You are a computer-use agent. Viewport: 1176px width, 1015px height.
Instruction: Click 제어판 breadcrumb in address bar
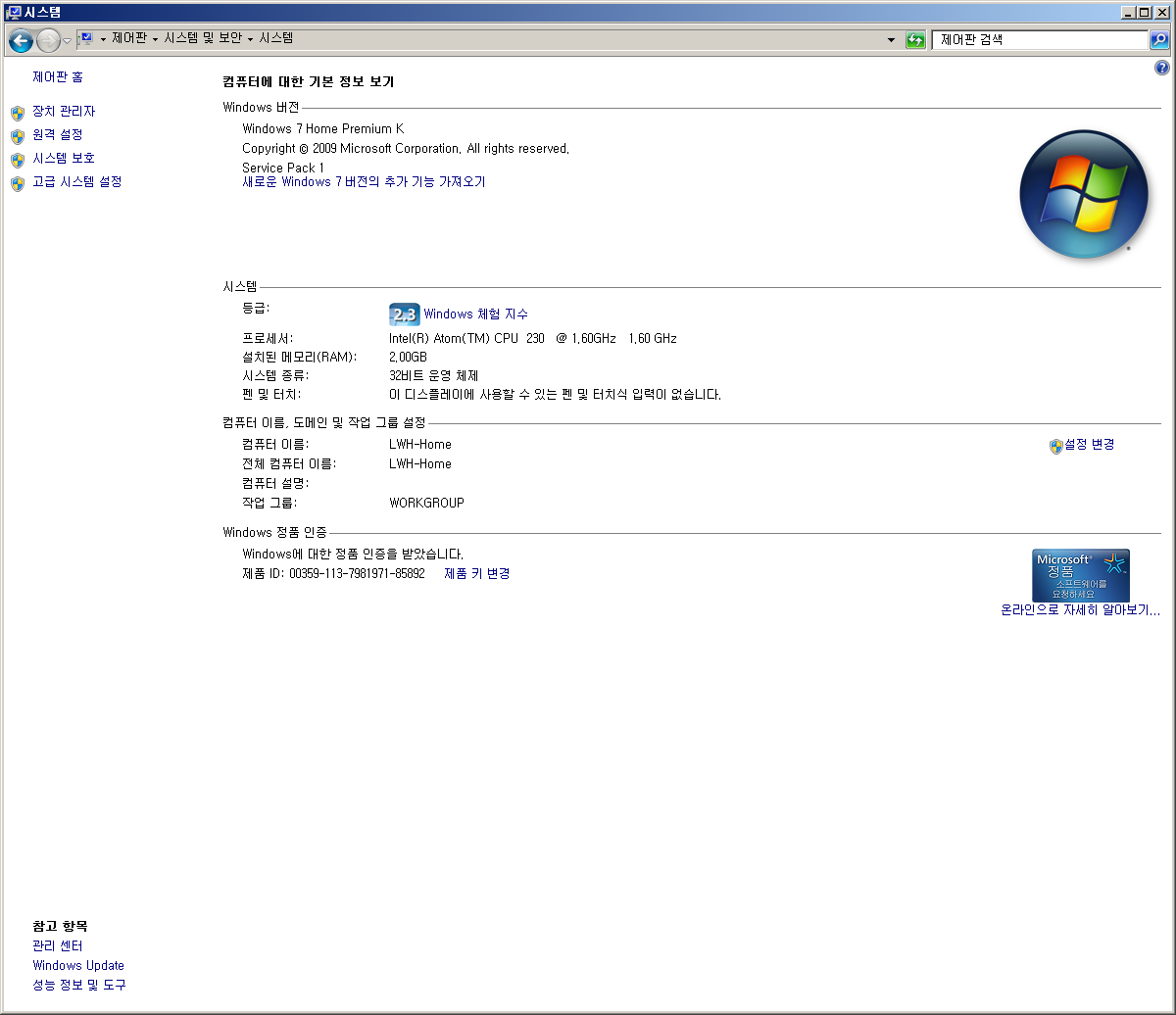pos(128,39)
